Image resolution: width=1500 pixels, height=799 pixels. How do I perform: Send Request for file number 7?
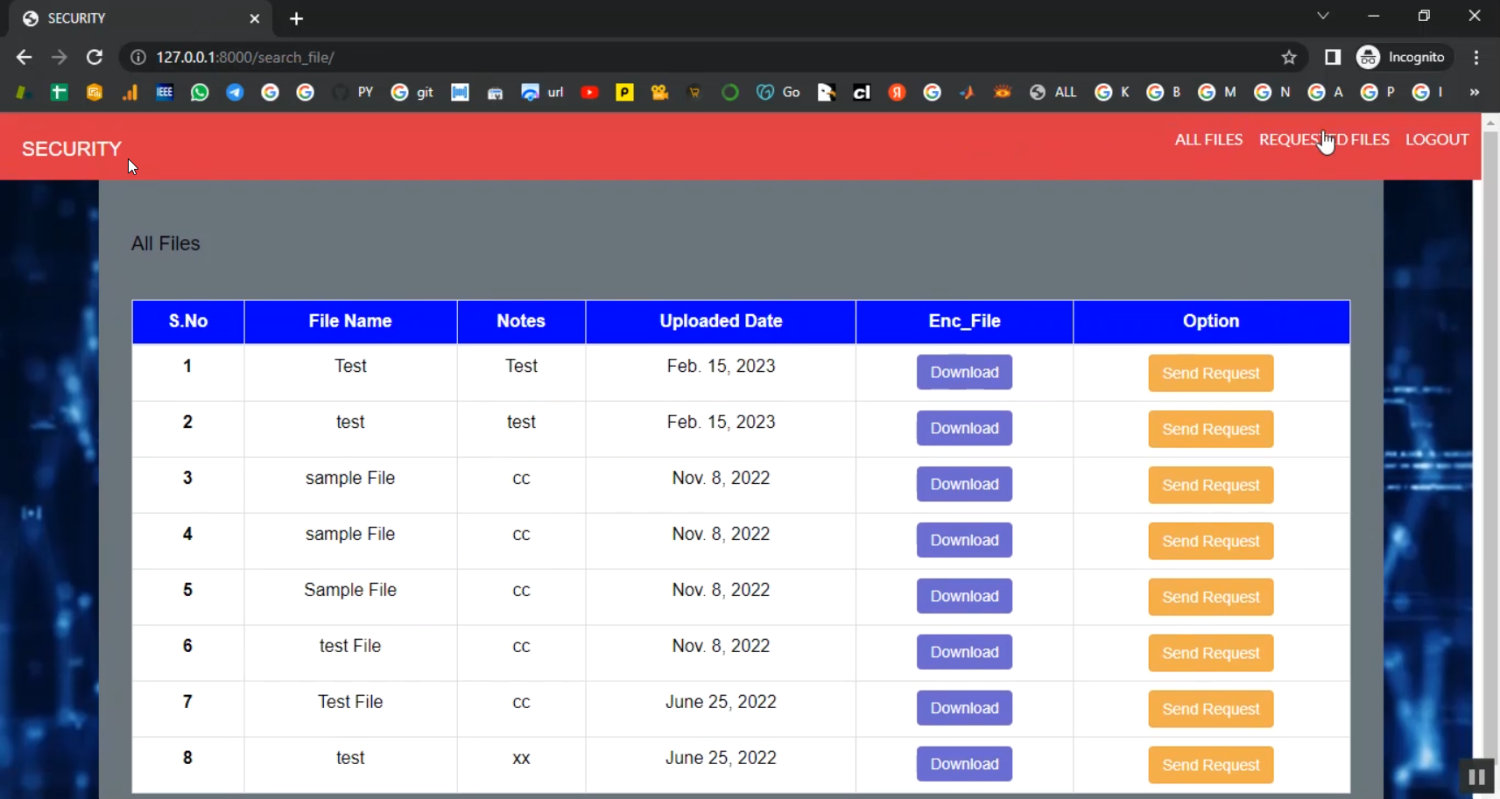click(x=1210, y=709)
